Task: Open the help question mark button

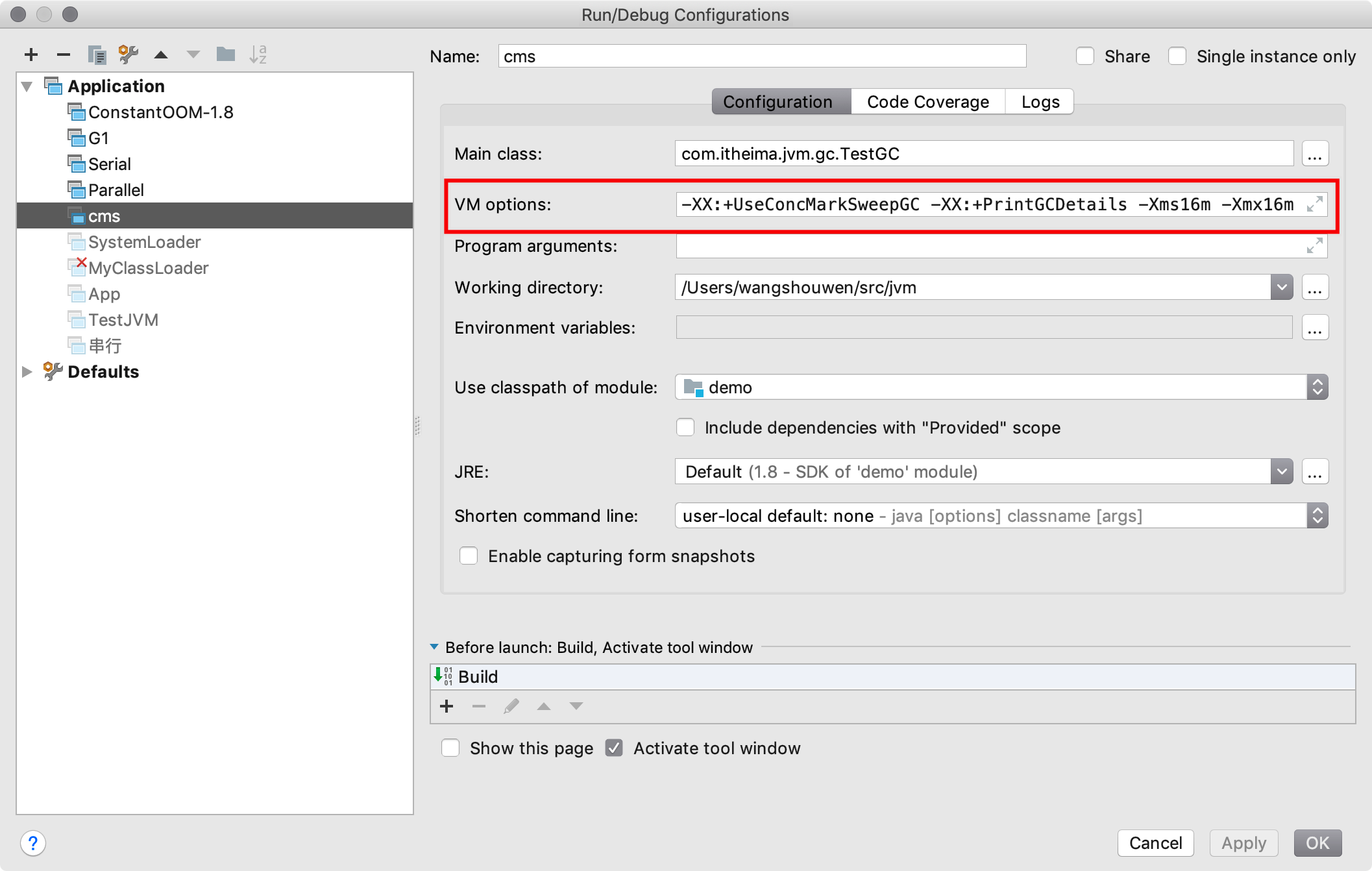Action: [x=32, y=843]
